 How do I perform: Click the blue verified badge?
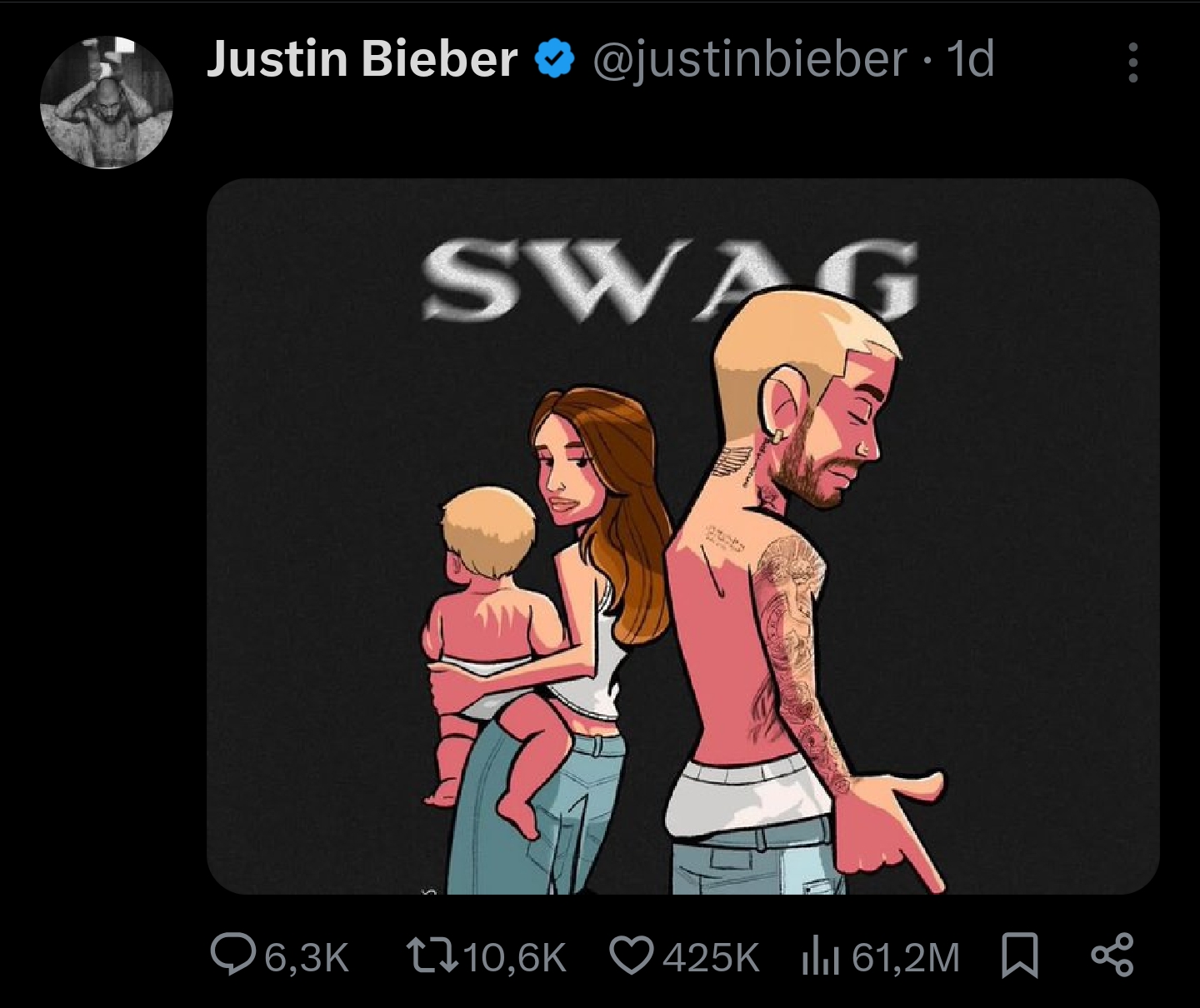coord(554,61)
